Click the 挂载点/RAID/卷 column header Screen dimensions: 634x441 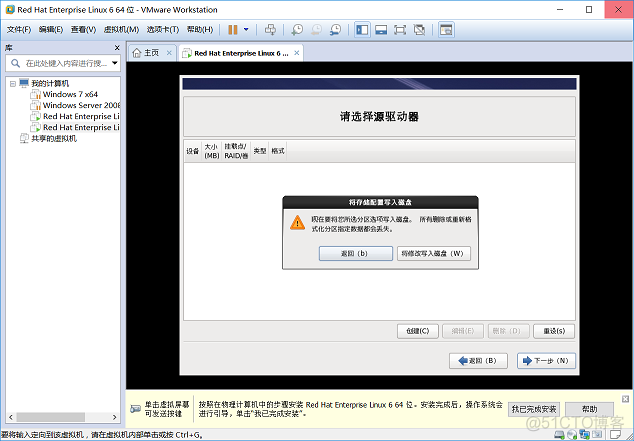point(236,151)
